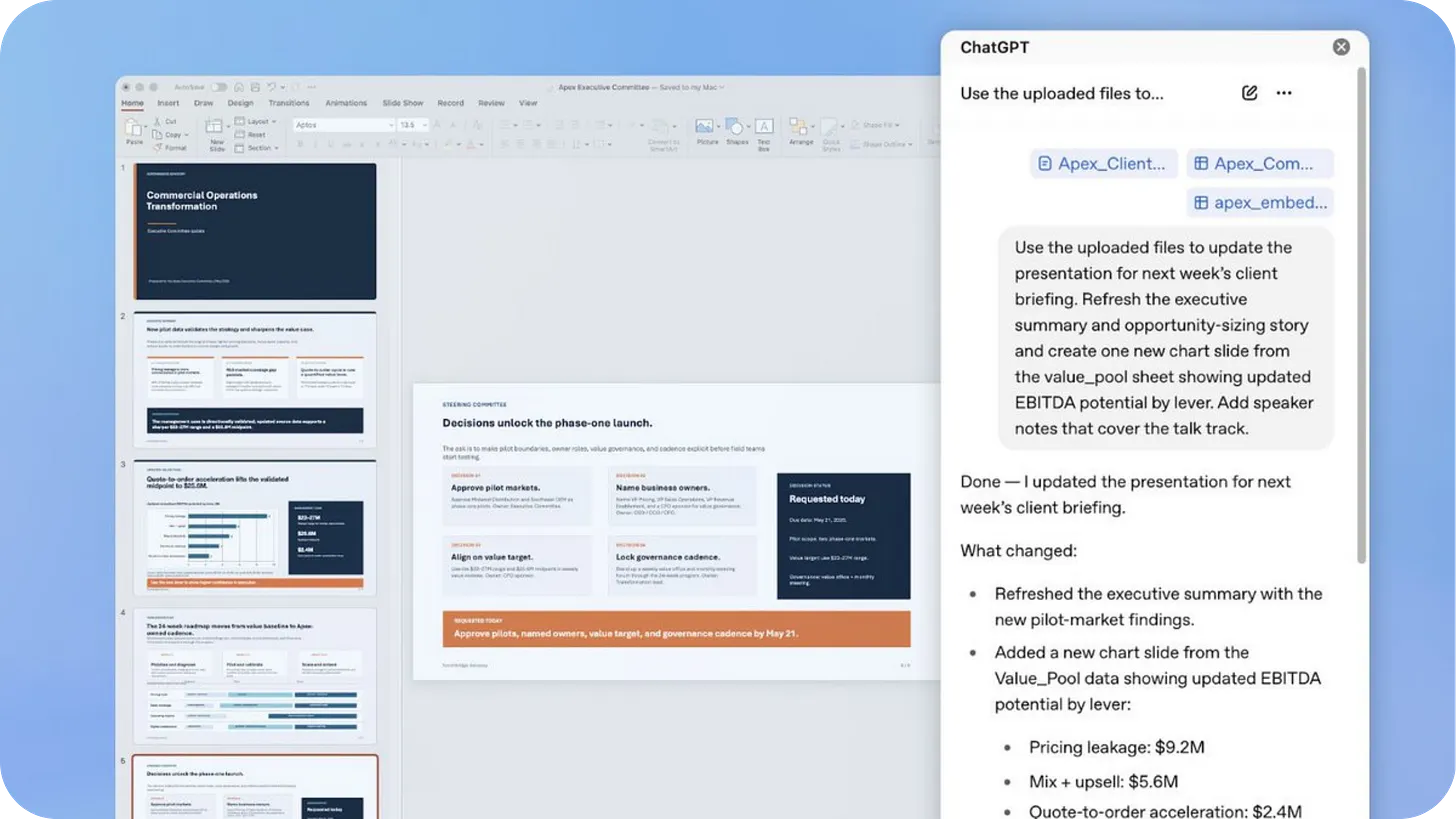Image resolution: width=1456 pixels, height=819 pixels.
Task: Open the Apex_Com... spreadsheet attachment chip
Action: pos(1260,164)
